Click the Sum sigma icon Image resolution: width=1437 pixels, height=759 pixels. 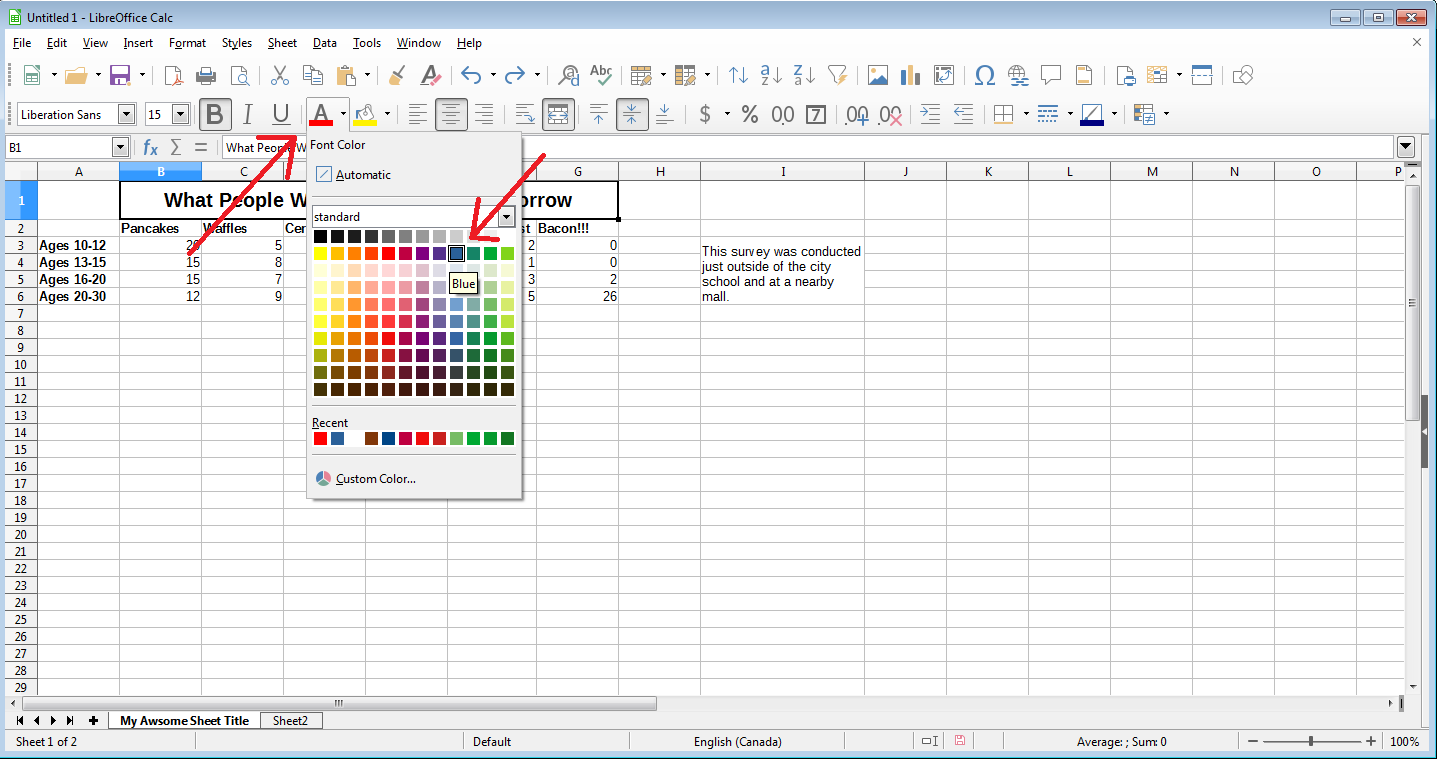click(176, 147)
